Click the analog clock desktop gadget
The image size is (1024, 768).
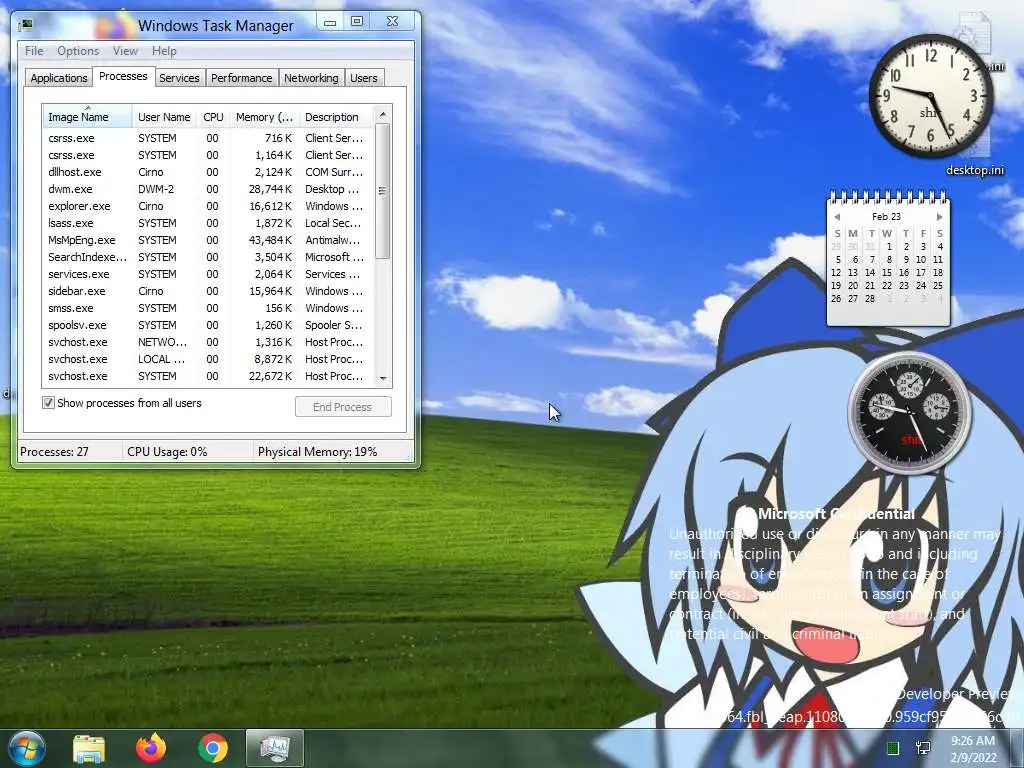[931, 96]
